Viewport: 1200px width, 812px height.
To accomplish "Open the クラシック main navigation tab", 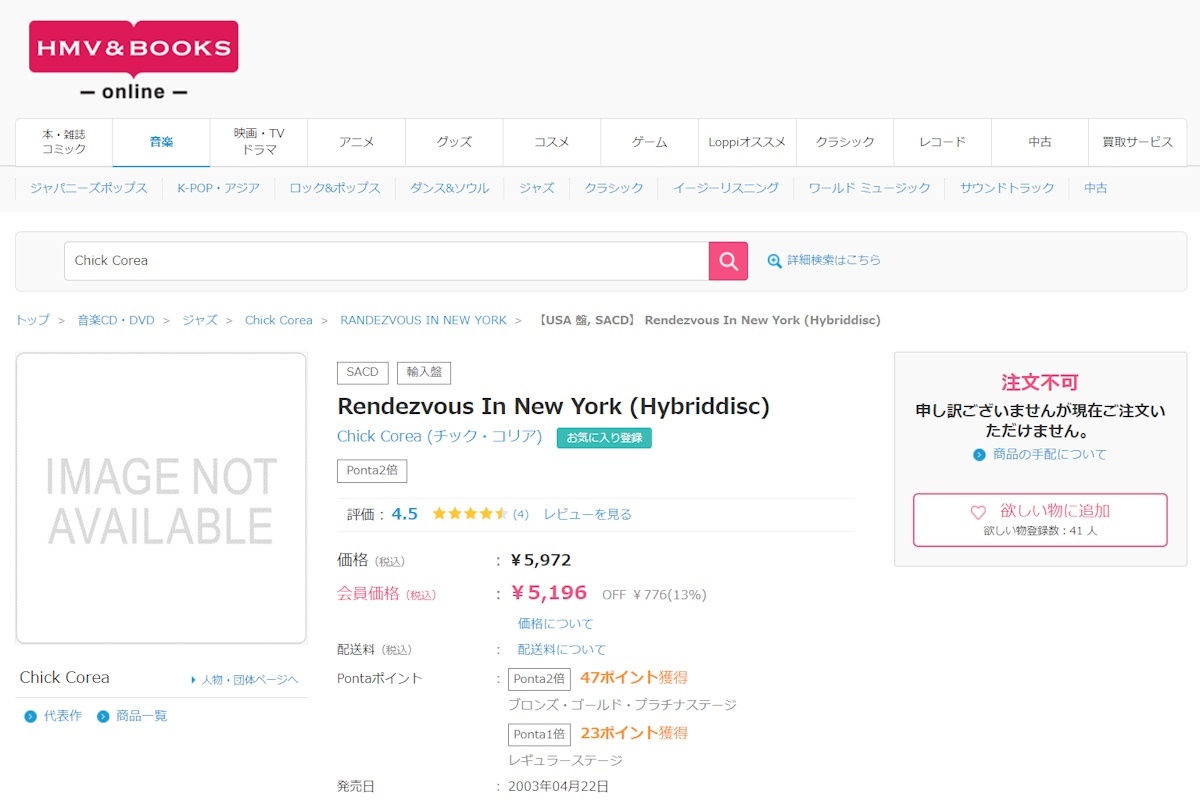I will [x=845, y=142].
